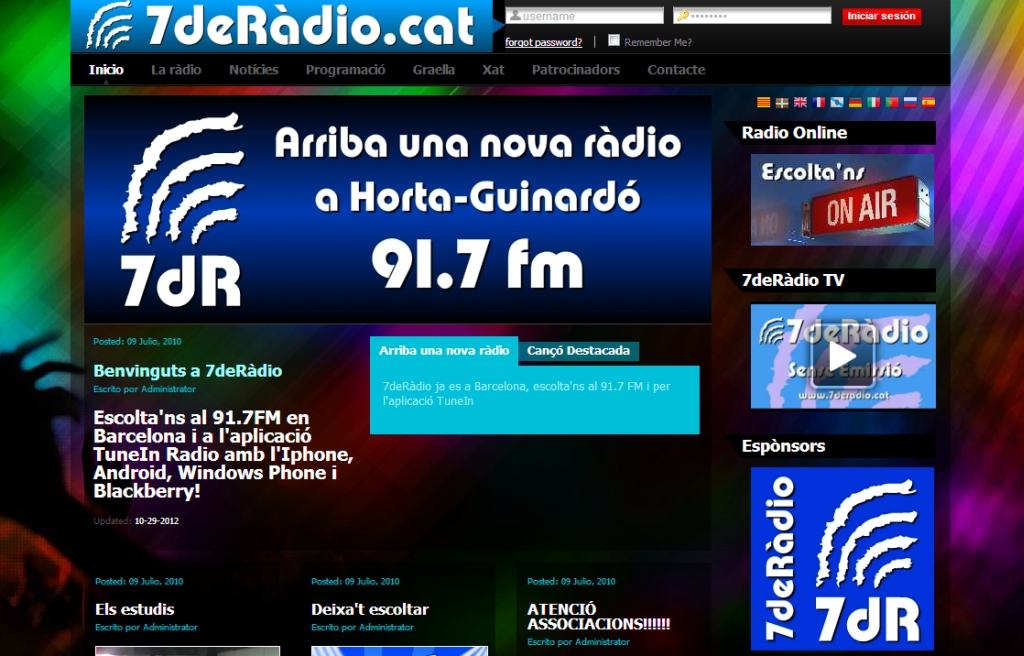Image resolution: width=1024 pixels, height=656 pixels.
Task: Open the Programació menu item
Action: [x=345, y=70]
